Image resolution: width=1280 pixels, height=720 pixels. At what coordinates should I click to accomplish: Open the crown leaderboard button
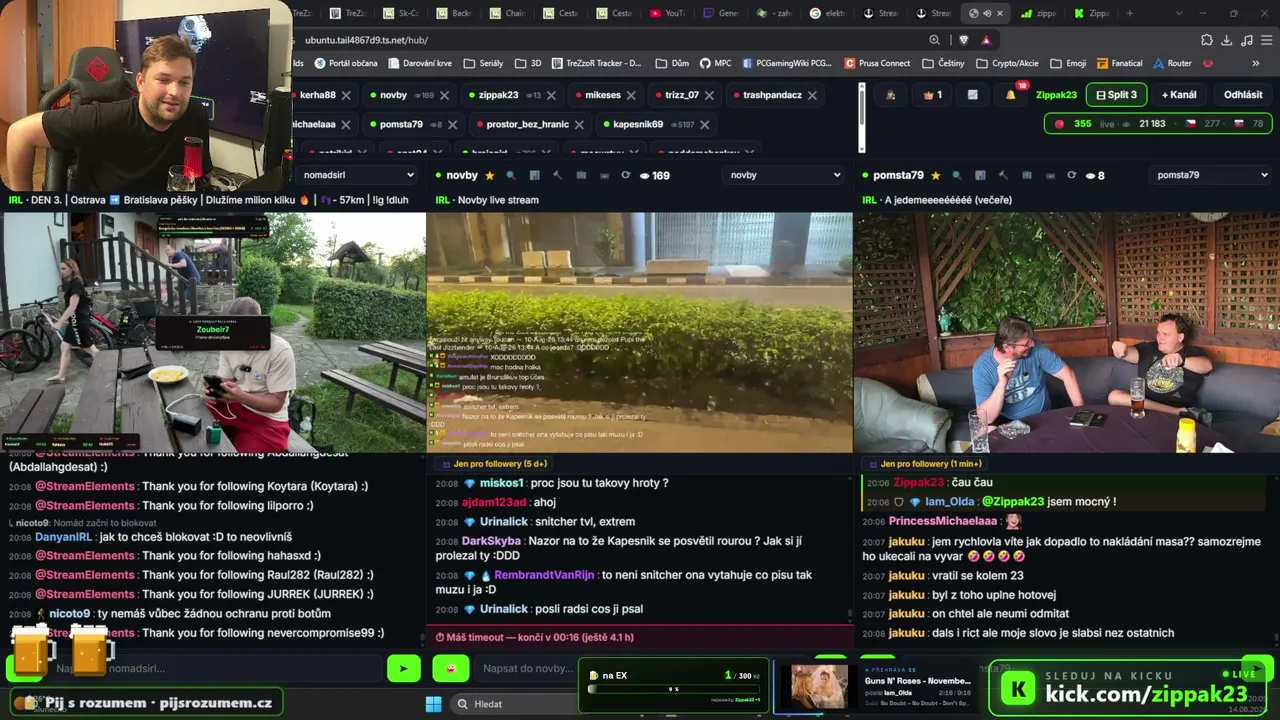click(x=932, y=95)
